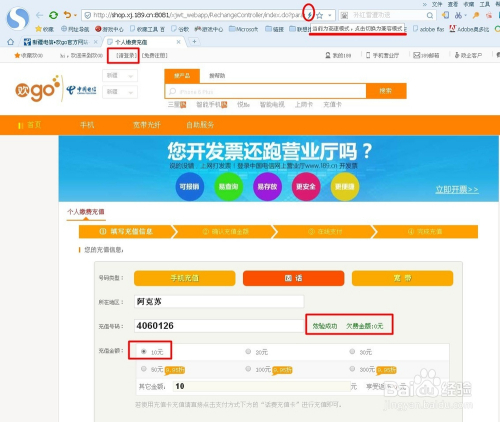Open the 工具 menu
Viewport: 500px width, 422px height.
tap(485, 4)
